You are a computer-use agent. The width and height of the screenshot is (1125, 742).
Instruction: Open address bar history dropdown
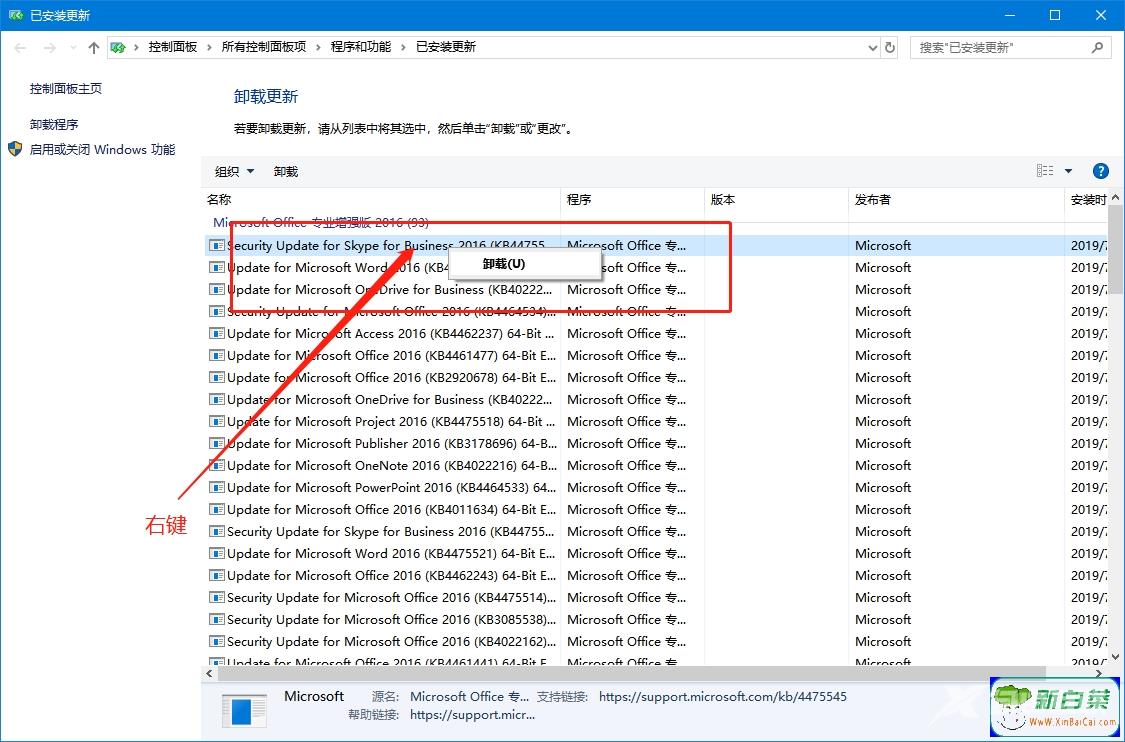click(872, 47)
